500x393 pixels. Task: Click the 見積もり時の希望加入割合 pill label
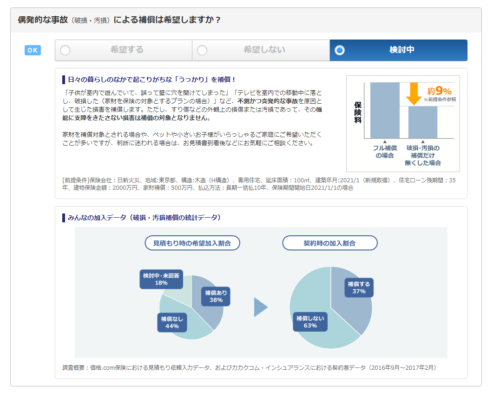[x=192, y=243]
